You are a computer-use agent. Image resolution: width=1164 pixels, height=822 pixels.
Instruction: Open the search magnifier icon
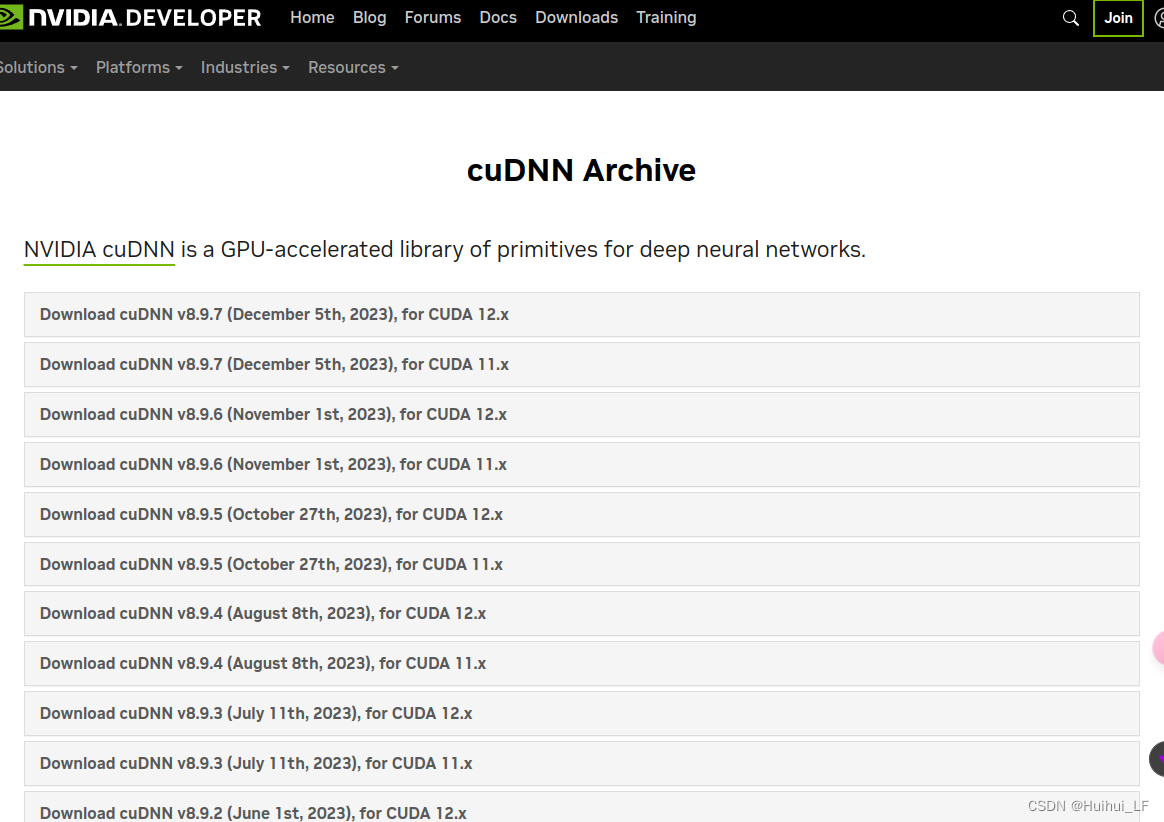(x=1070, y=18)
